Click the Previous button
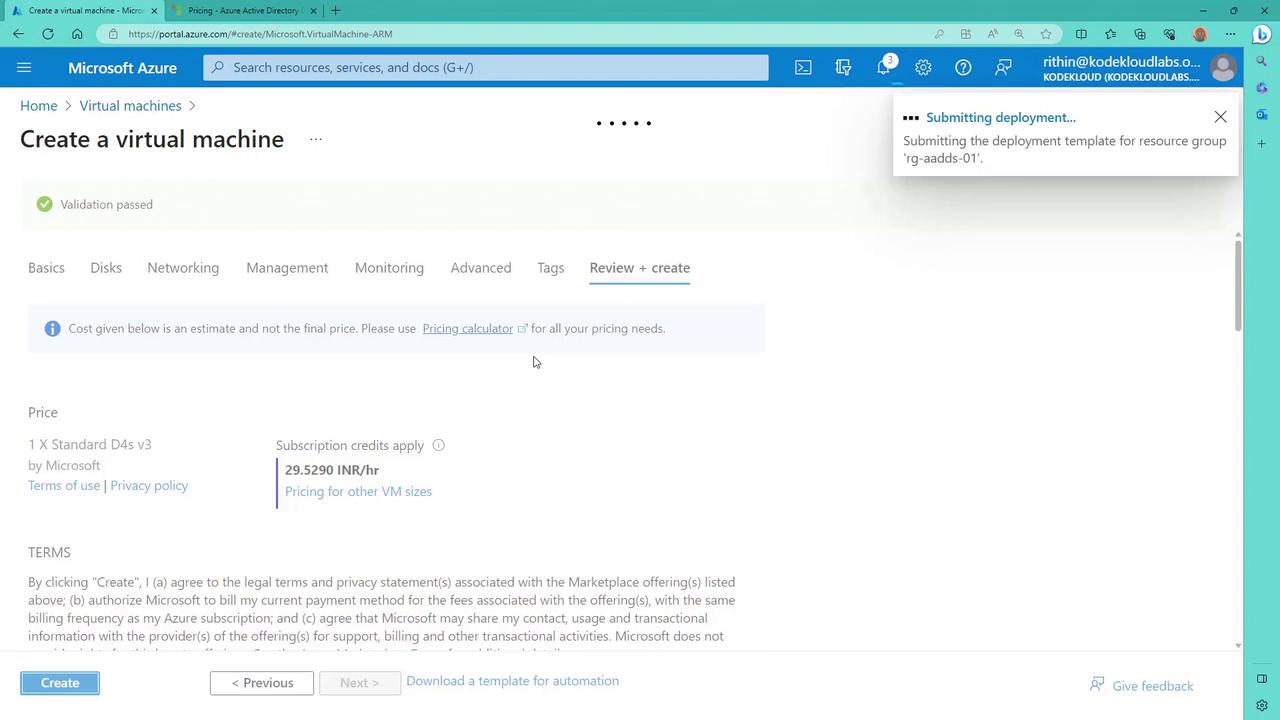The height and width of the screenshot is (720, 1280). coord(262,683)
